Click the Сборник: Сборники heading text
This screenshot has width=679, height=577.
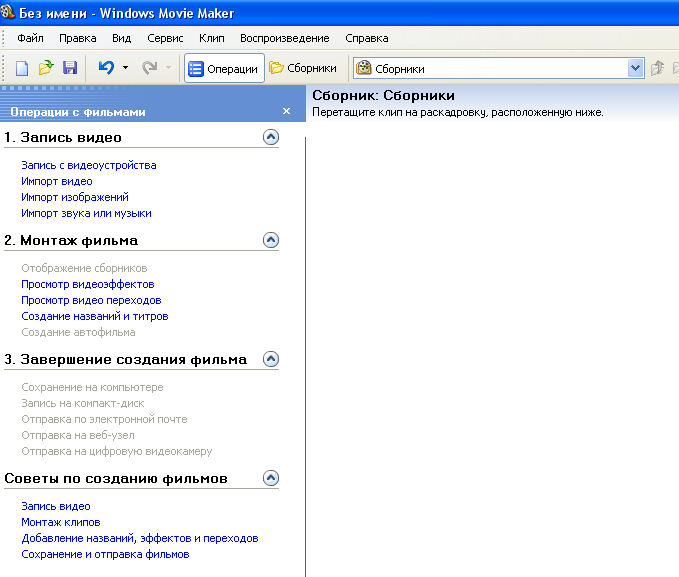[x=383, y=95]
